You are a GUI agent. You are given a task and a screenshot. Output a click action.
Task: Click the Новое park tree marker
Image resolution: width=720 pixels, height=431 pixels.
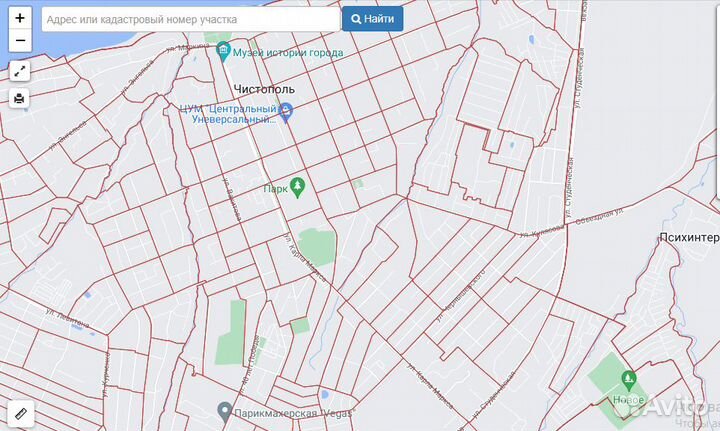tap(628, 380)
